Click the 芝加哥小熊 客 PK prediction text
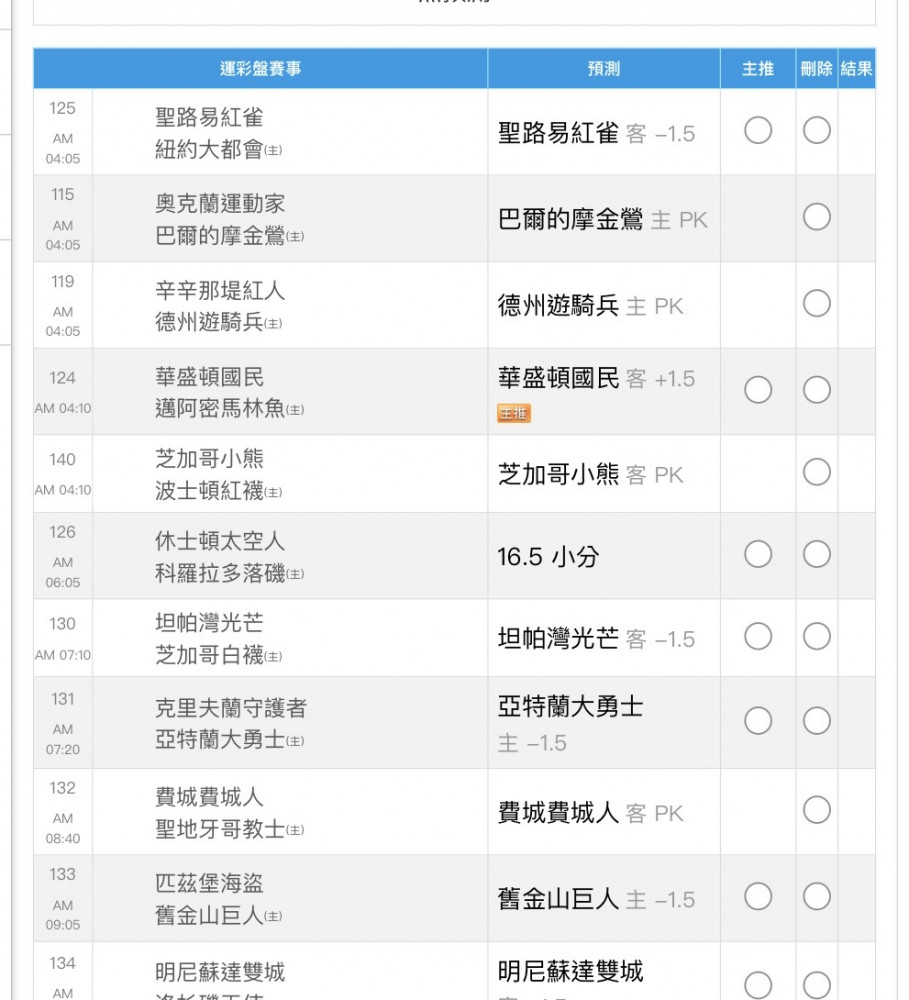 coord(590,474)
